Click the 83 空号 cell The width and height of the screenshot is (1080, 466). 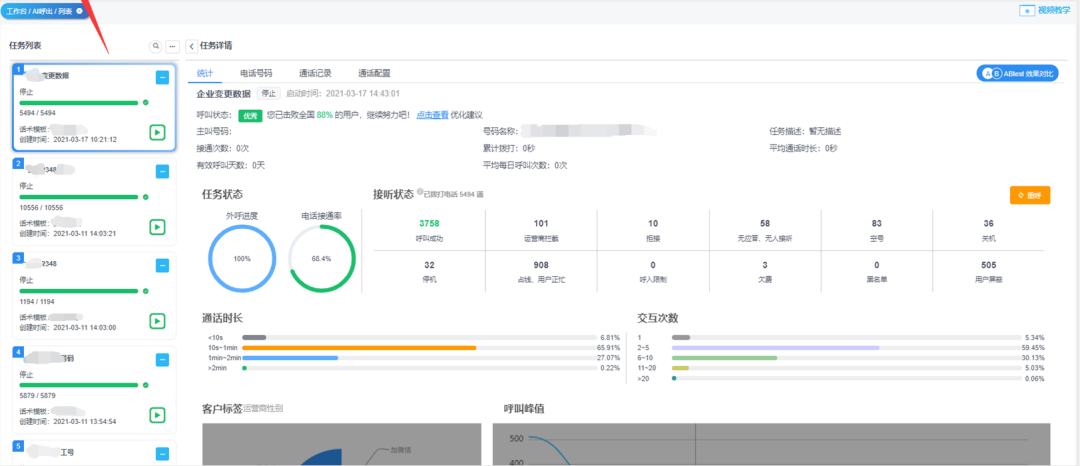point(876,229)
